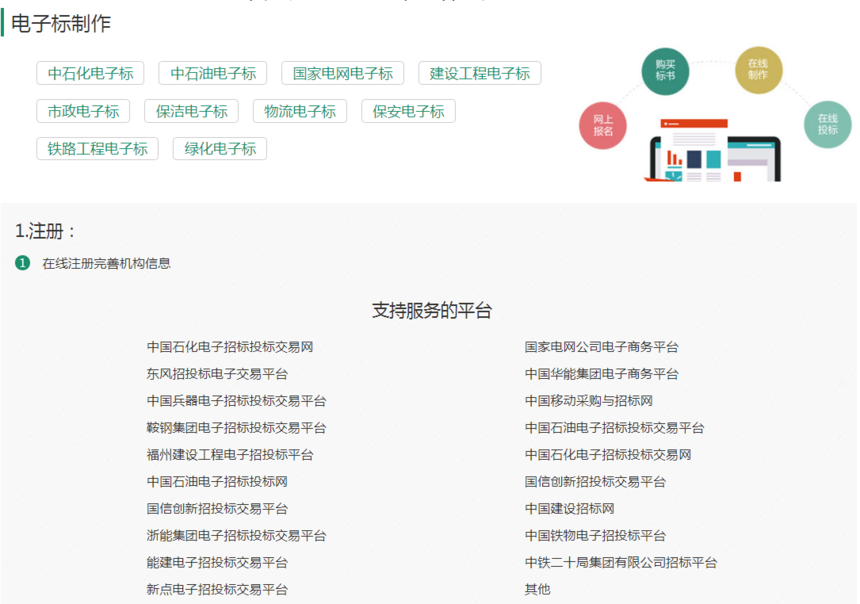Click the computer monitor illustration

tap(714, 150)
